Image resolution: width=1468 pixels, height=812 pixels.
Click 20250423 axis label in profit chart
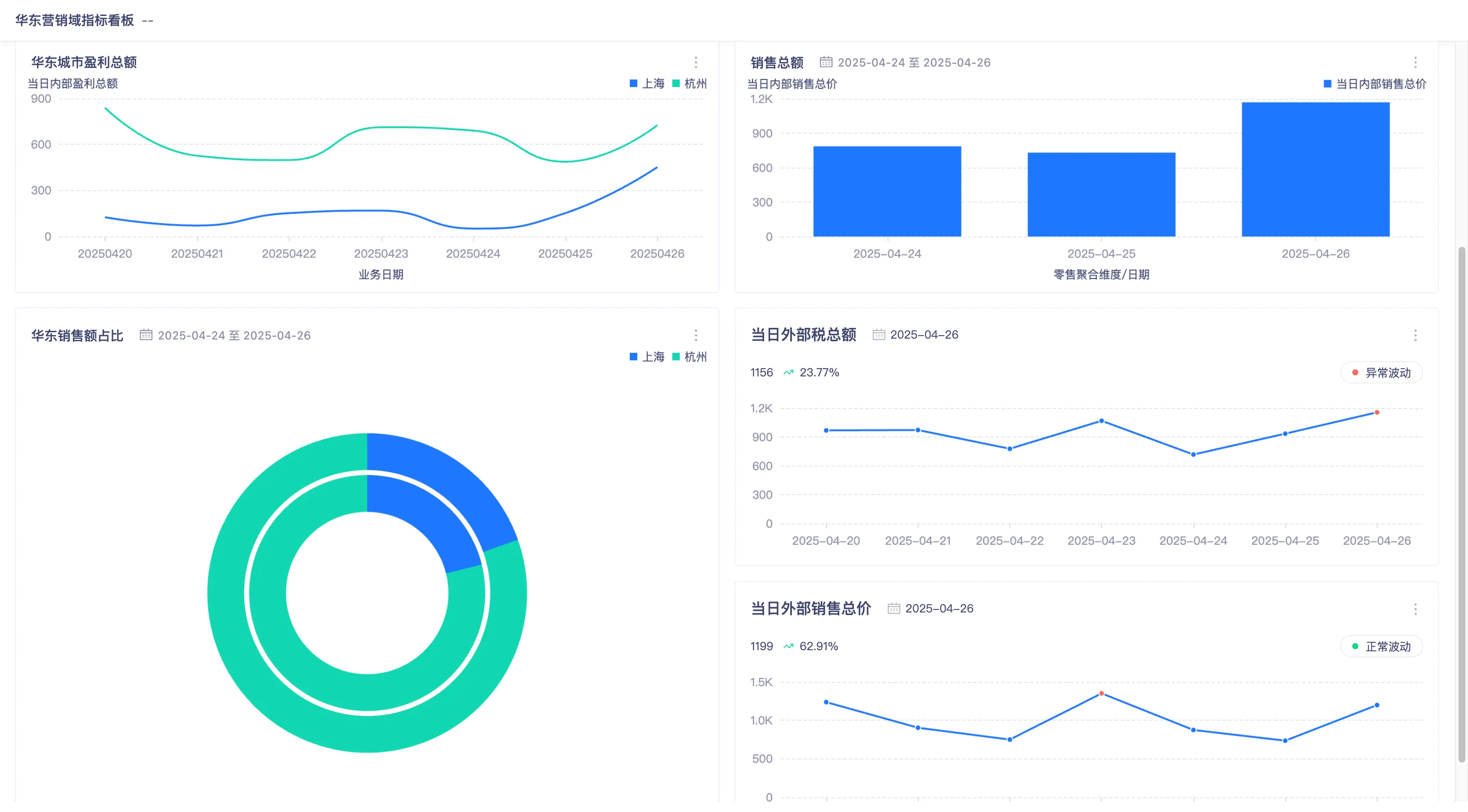(x=381, y=254)
